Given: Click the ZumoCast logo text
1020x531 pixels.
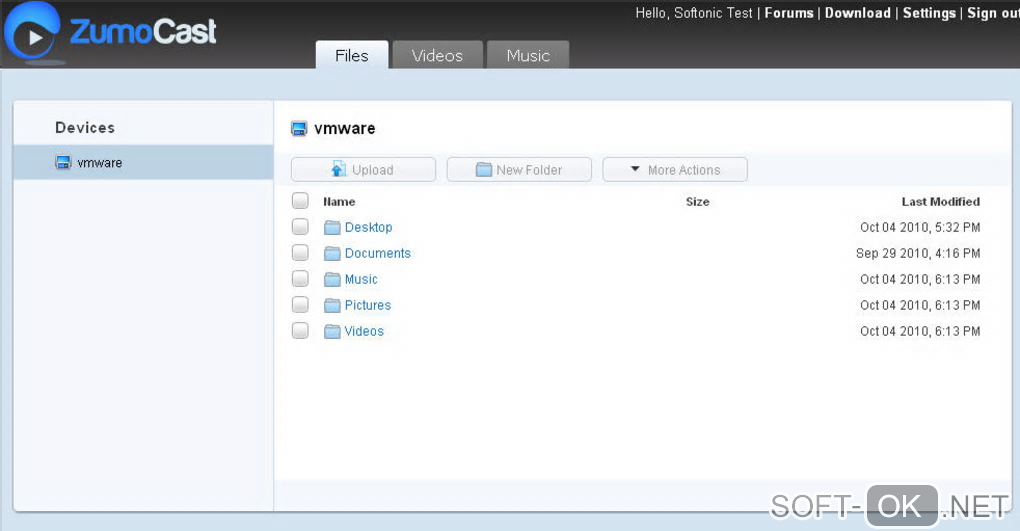Looking at the screenshot, I should [x=143, y=31].
